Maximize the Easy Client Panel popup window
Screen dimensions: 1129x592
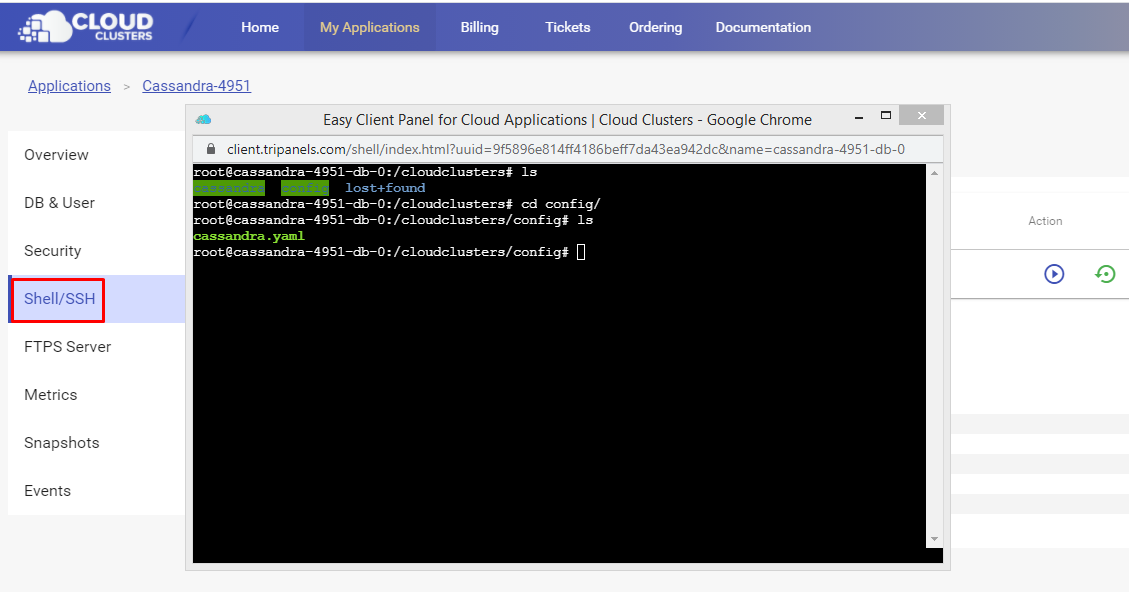point(886,116)
